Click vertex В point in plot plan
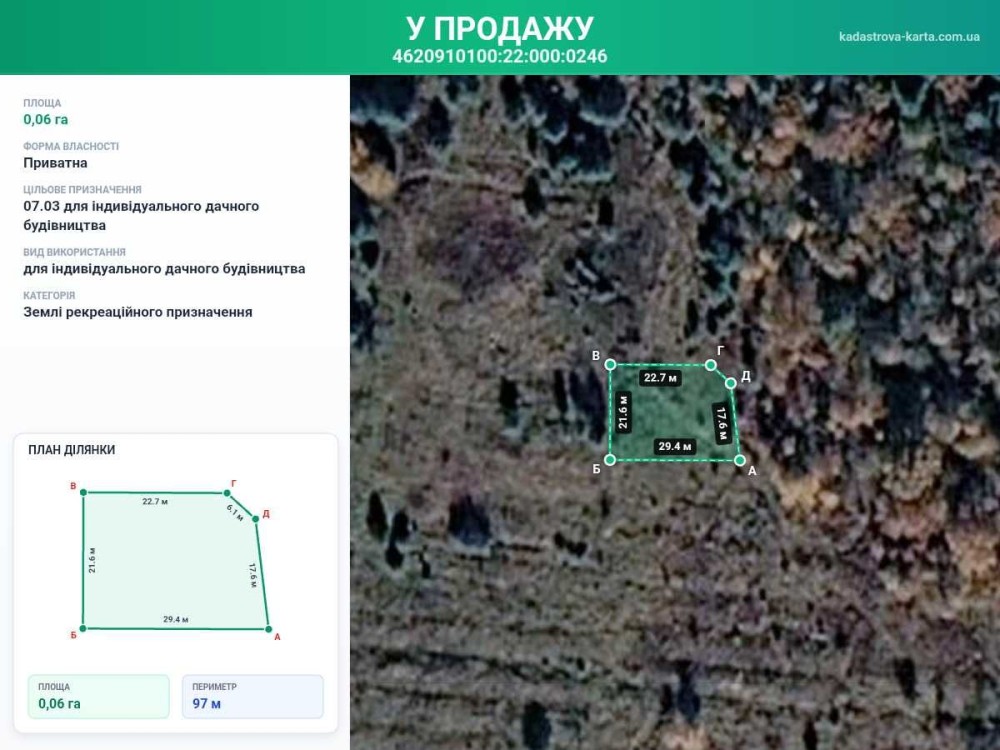Viewport: 1000px width, 750px height. tap(84, 492)
